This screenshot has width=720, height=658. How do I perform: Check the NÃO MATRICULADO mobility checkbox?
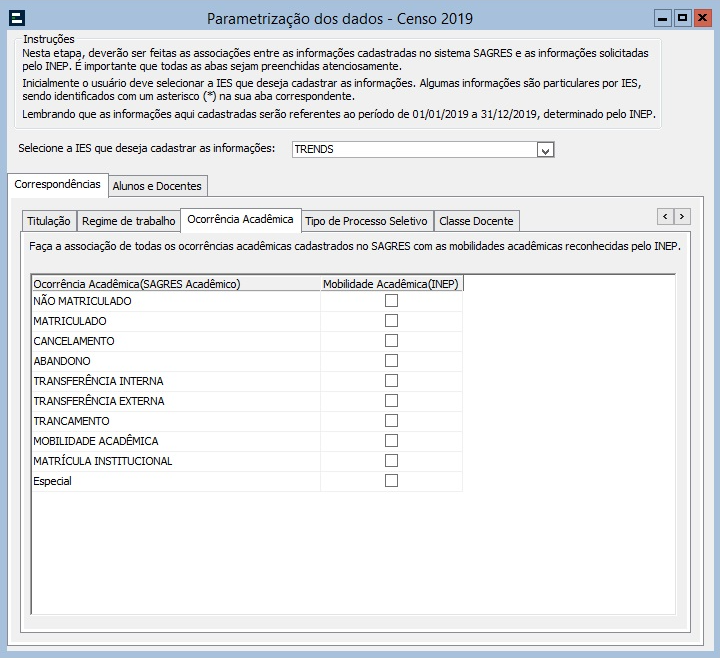click(x=391, y=301)
